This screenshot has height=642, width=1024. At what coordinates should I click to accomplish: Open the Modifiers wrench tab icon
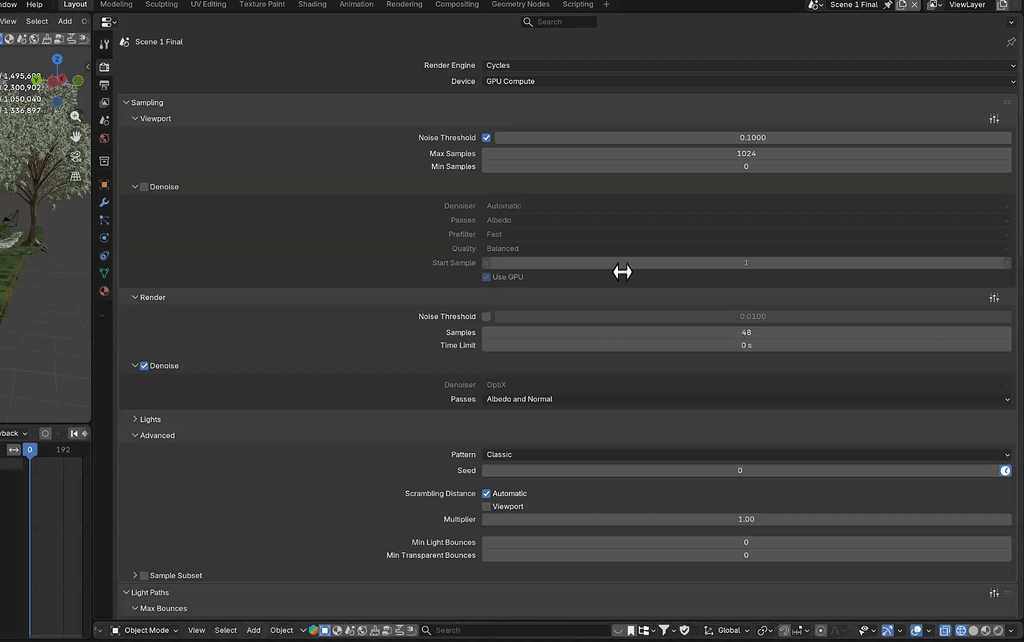click(104, 202)
